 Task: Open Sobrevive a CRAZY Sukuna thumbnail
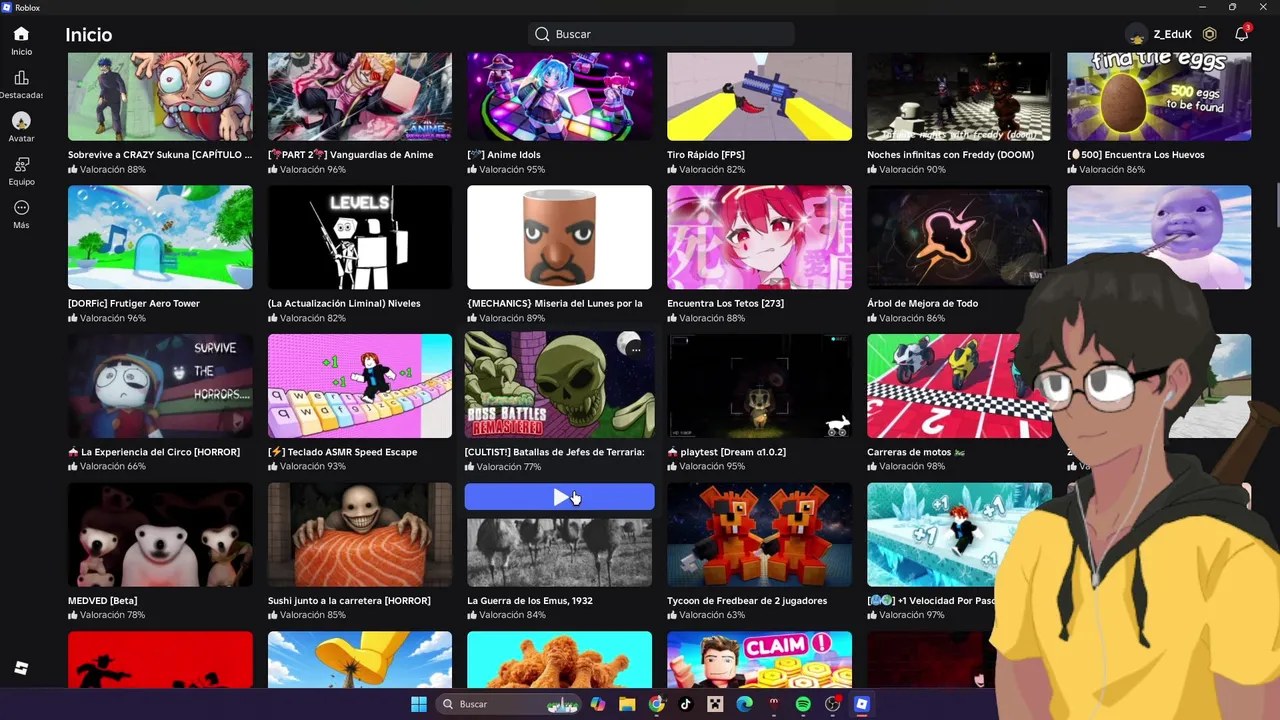[160, 97]
